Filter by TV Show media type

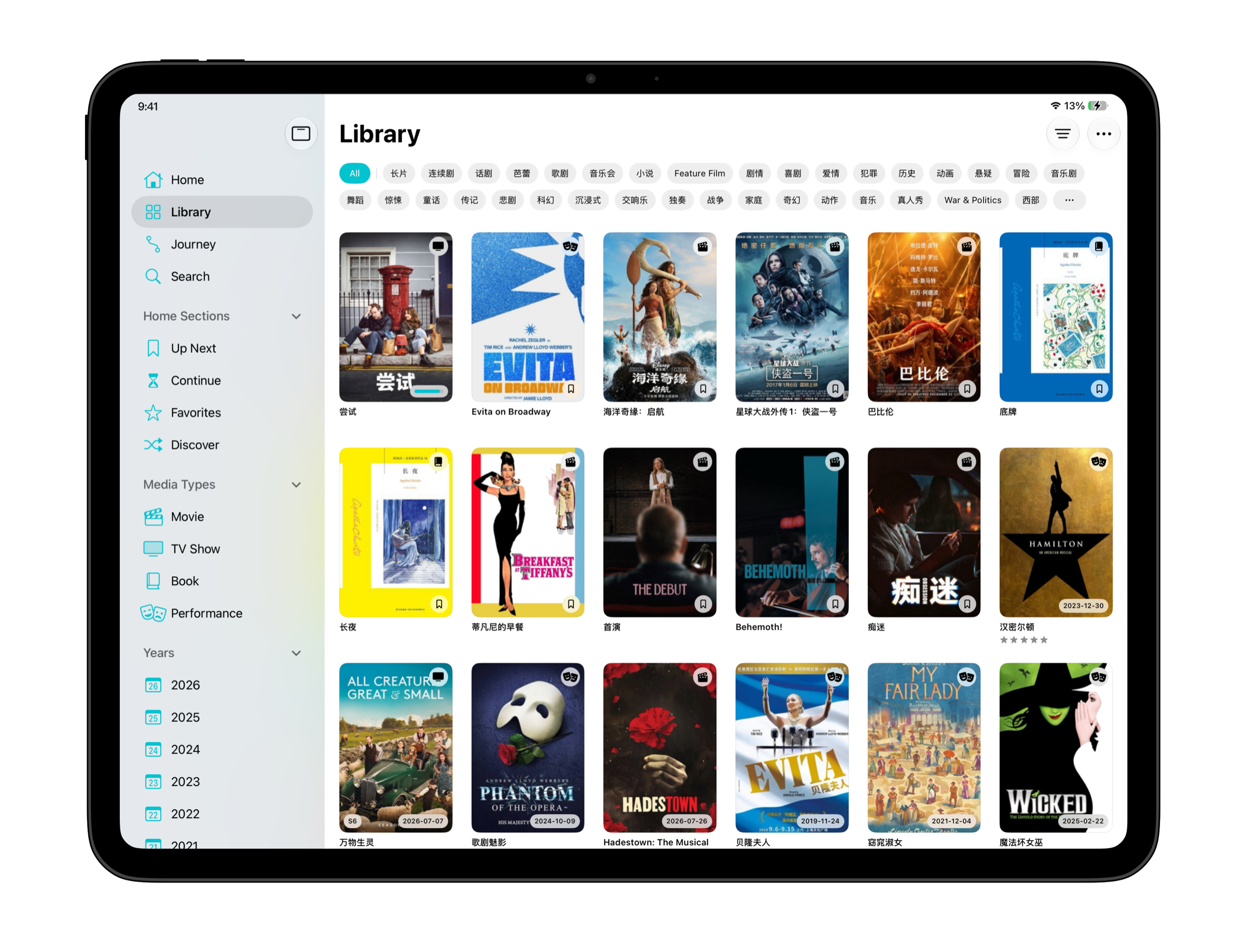point(222,549)
